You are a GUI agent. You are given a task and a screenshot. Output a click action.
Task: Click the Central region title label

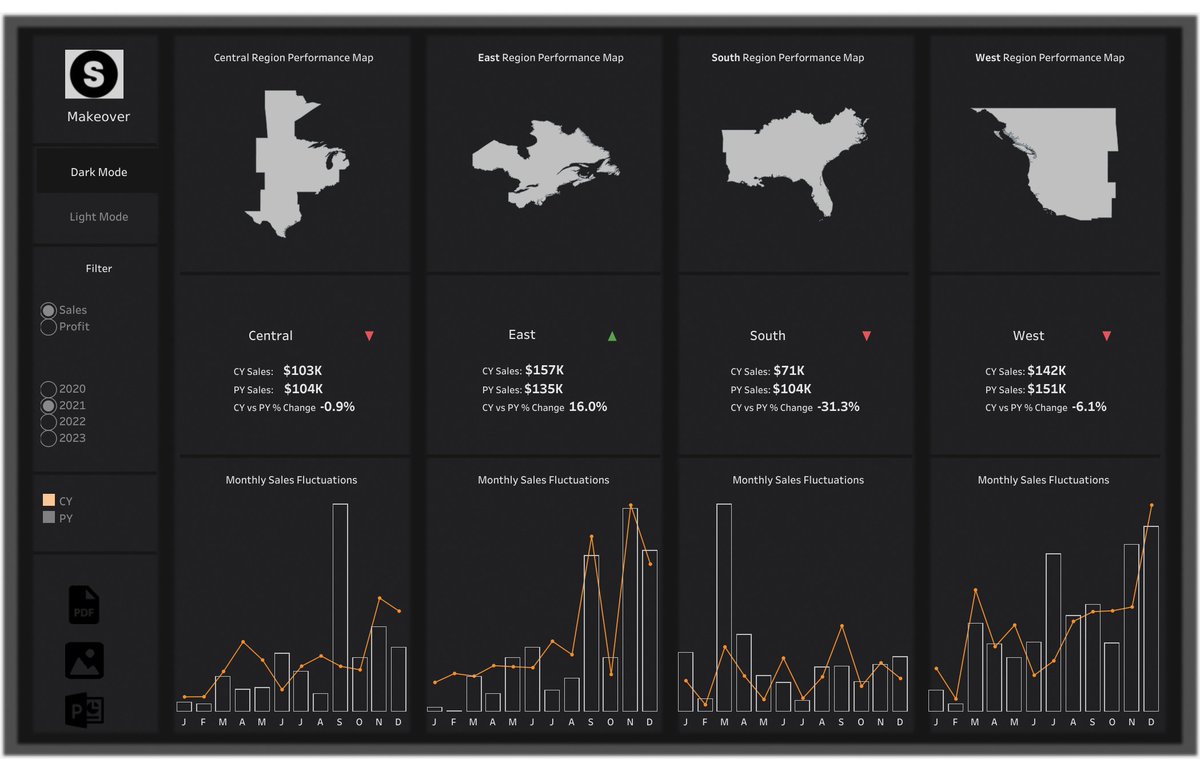click(270, 335)
